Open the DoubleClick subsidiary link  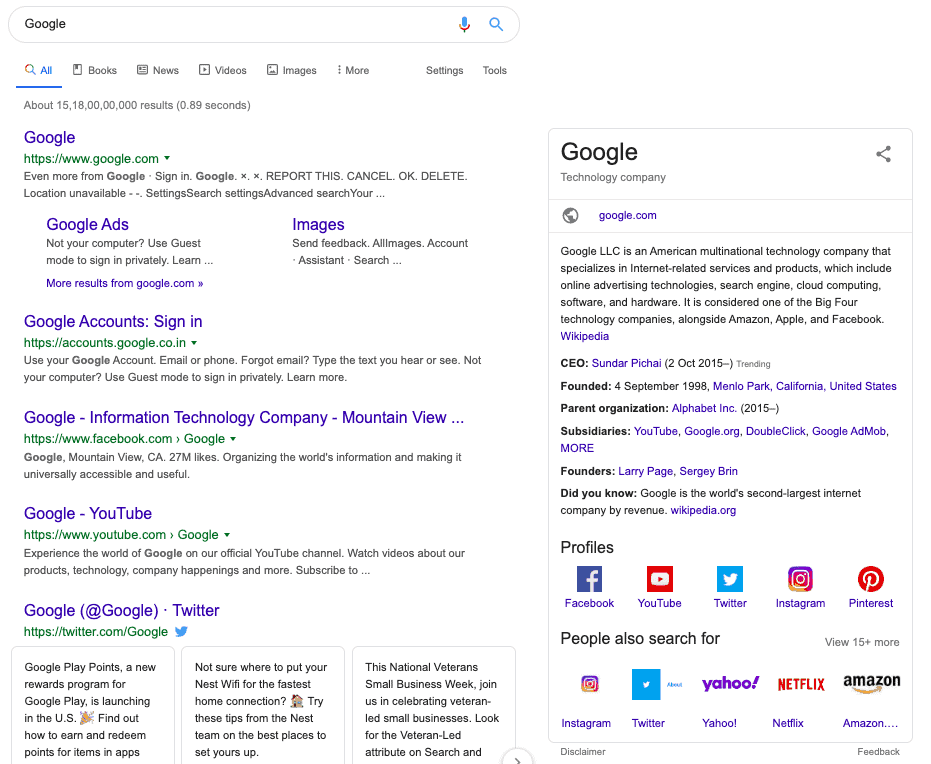point(775,432)
